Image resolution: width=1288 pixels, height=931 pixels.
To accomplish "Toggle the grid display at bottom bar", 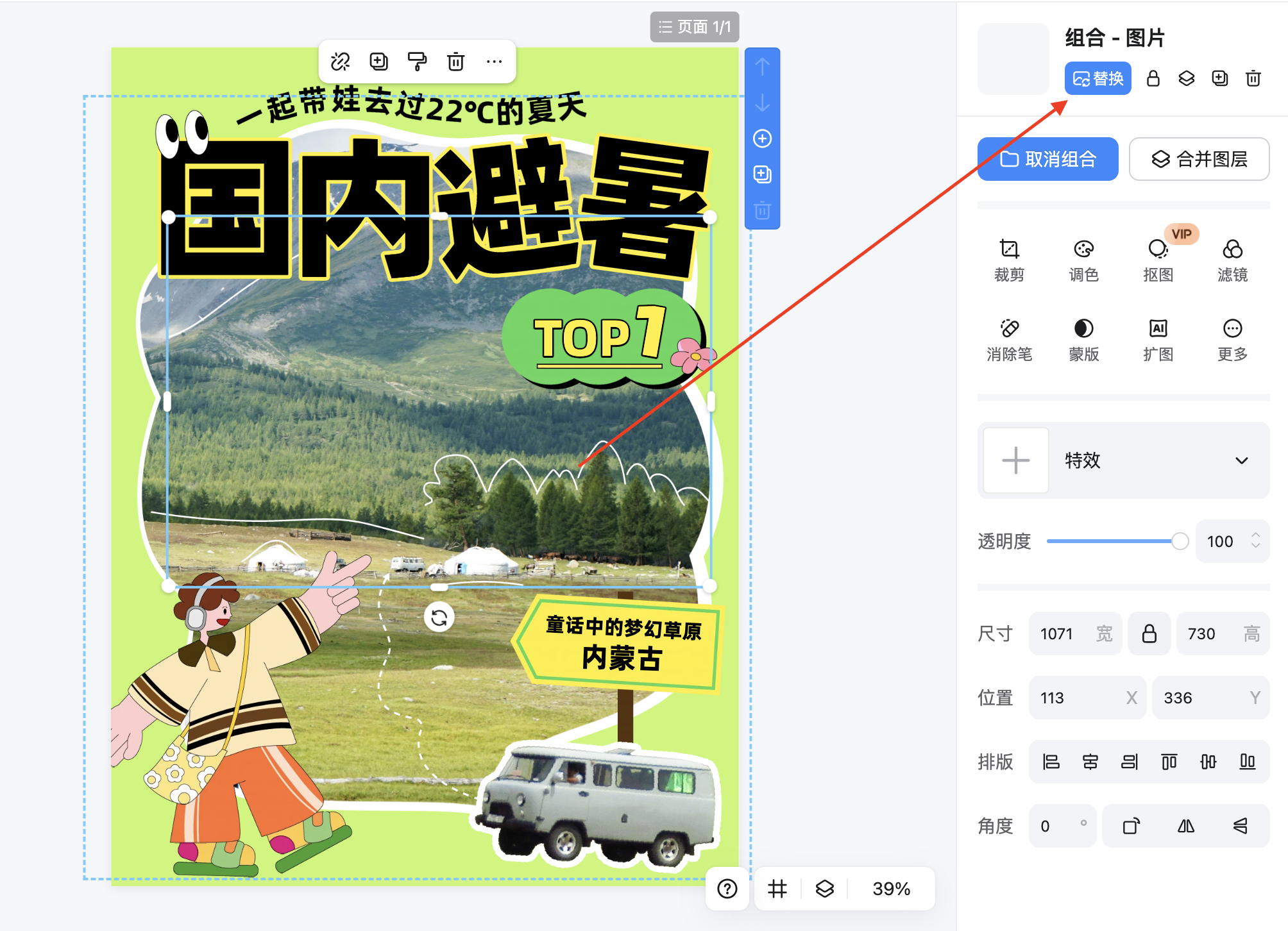I will 777,889.
